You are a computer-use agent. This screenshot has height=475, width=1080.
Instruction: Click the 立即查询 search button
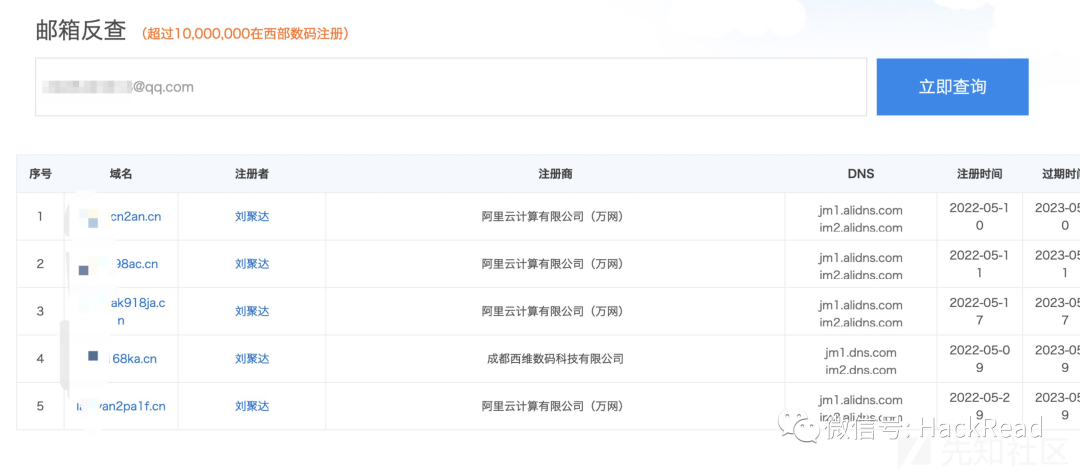click(x=952, y=87)
